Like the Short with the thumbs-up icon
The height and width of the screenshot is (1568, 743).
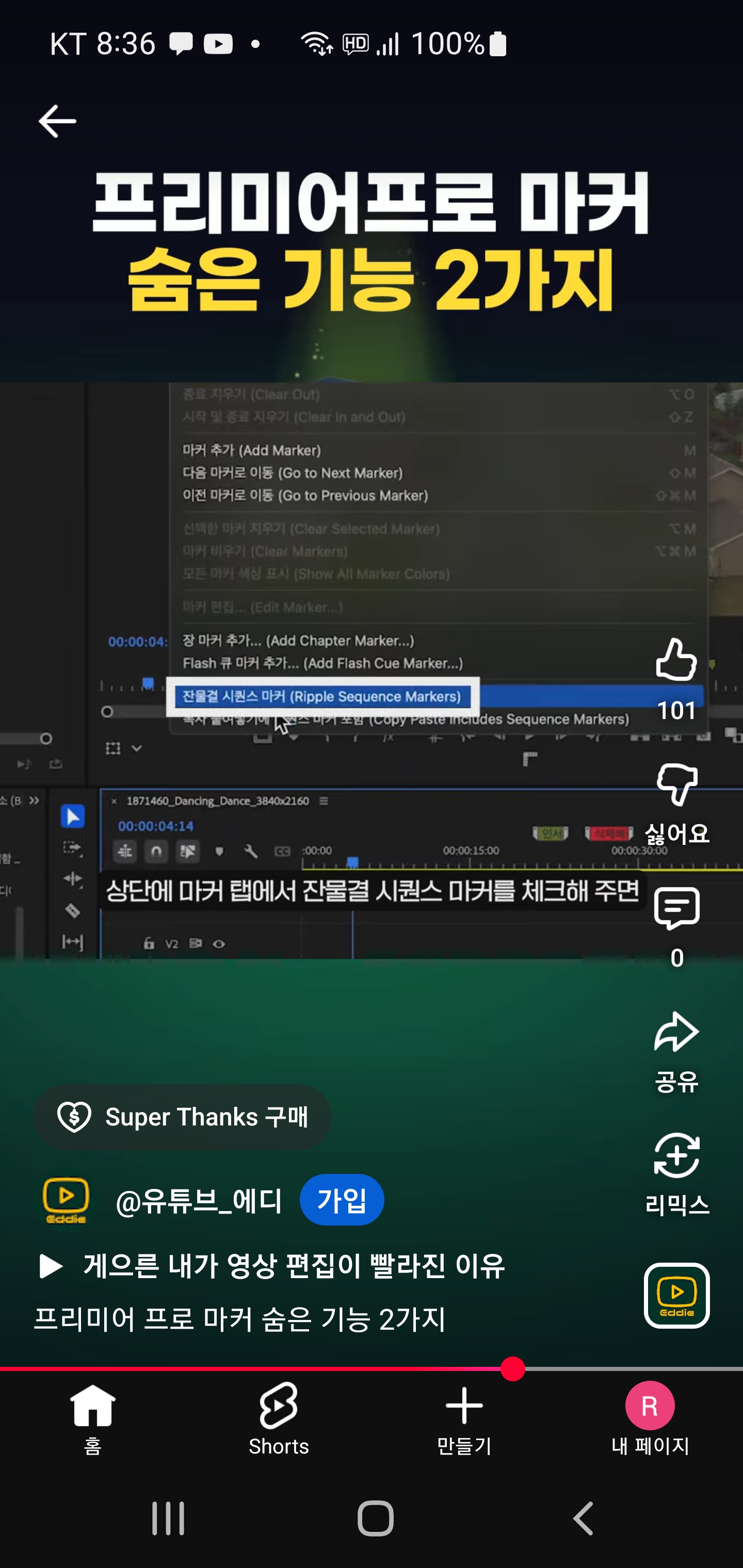pyautogui.click(x=676, y=660)
